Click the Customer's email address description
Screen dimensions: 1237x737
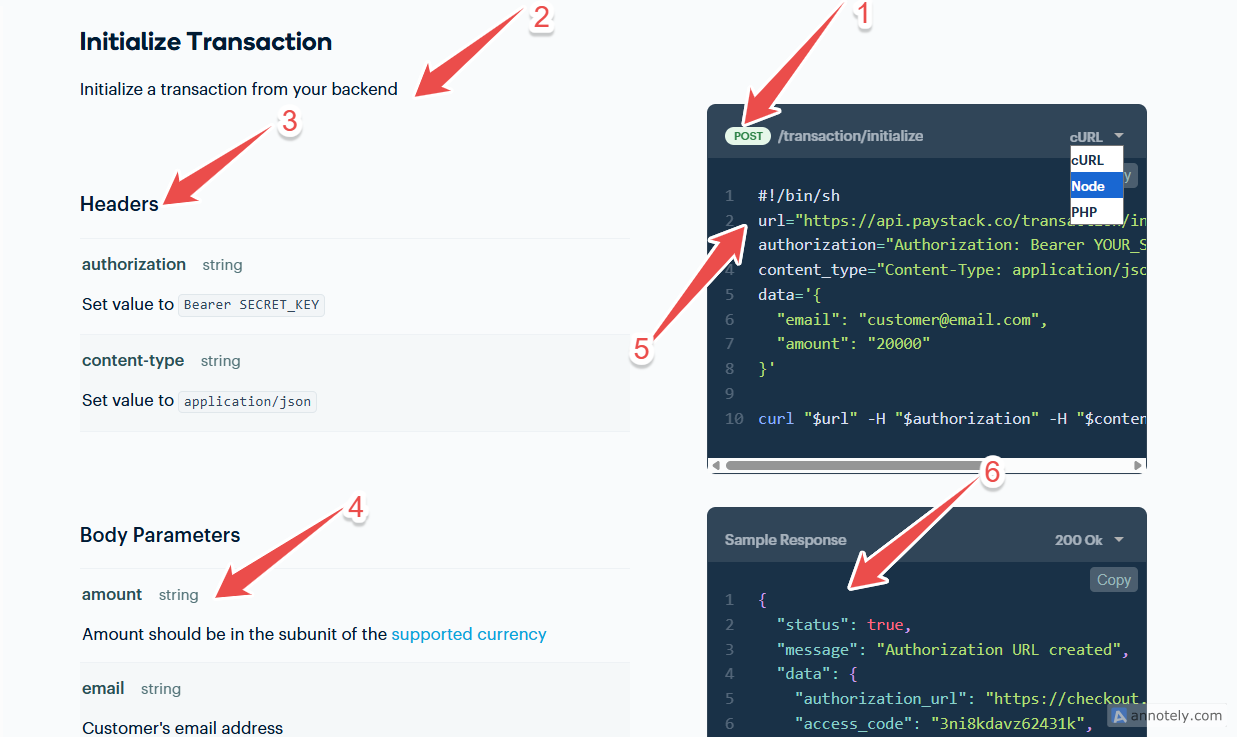[182, 728]
